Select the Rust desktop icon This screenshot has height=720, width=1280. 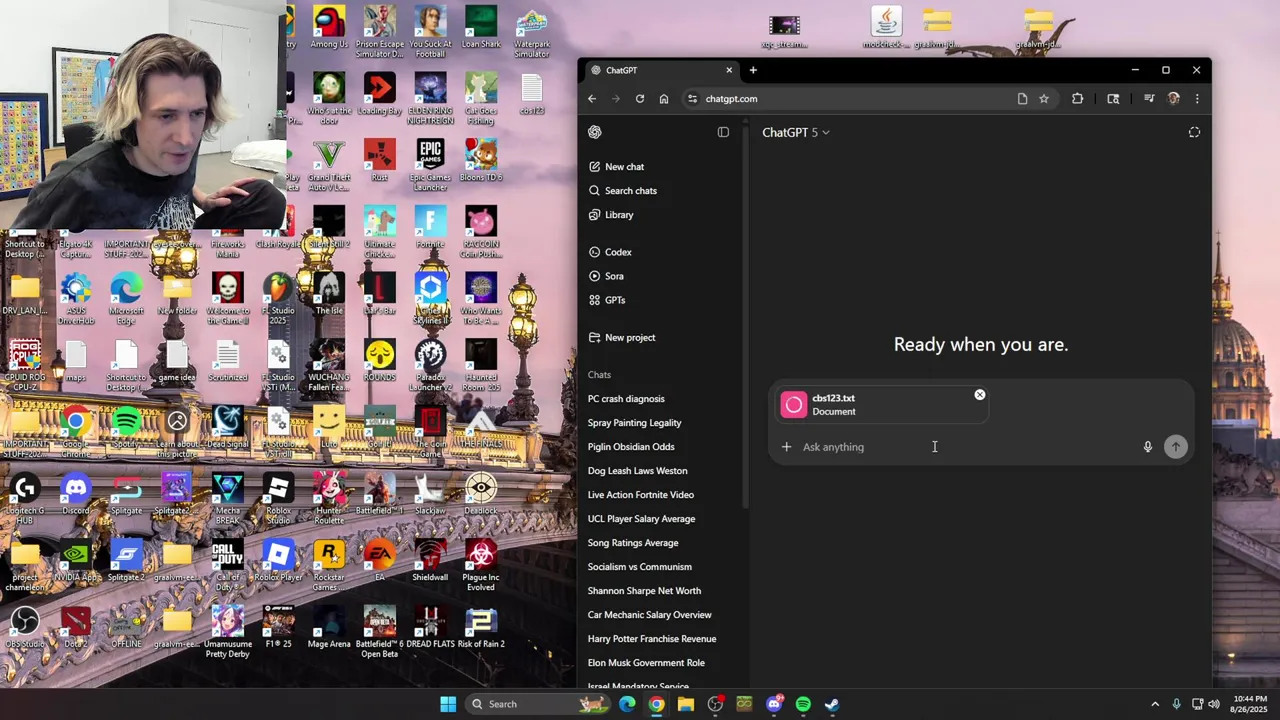click(x=380, y=160)
